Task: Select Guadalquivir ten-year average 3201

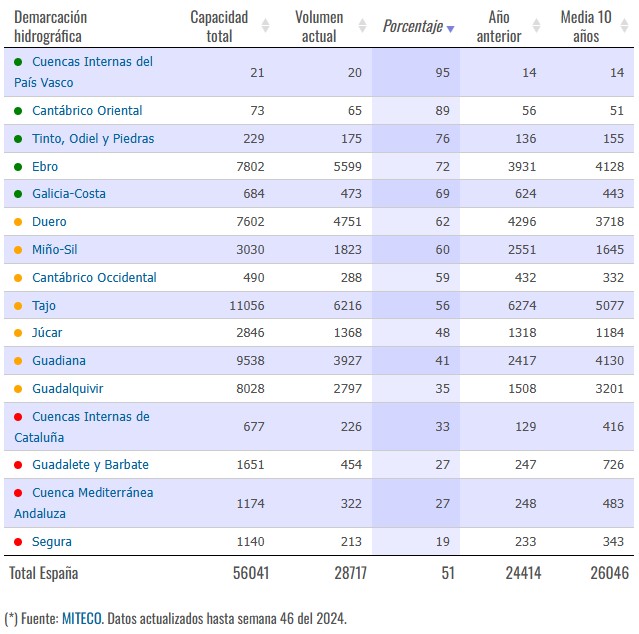Action: click(x=610, y=389)
